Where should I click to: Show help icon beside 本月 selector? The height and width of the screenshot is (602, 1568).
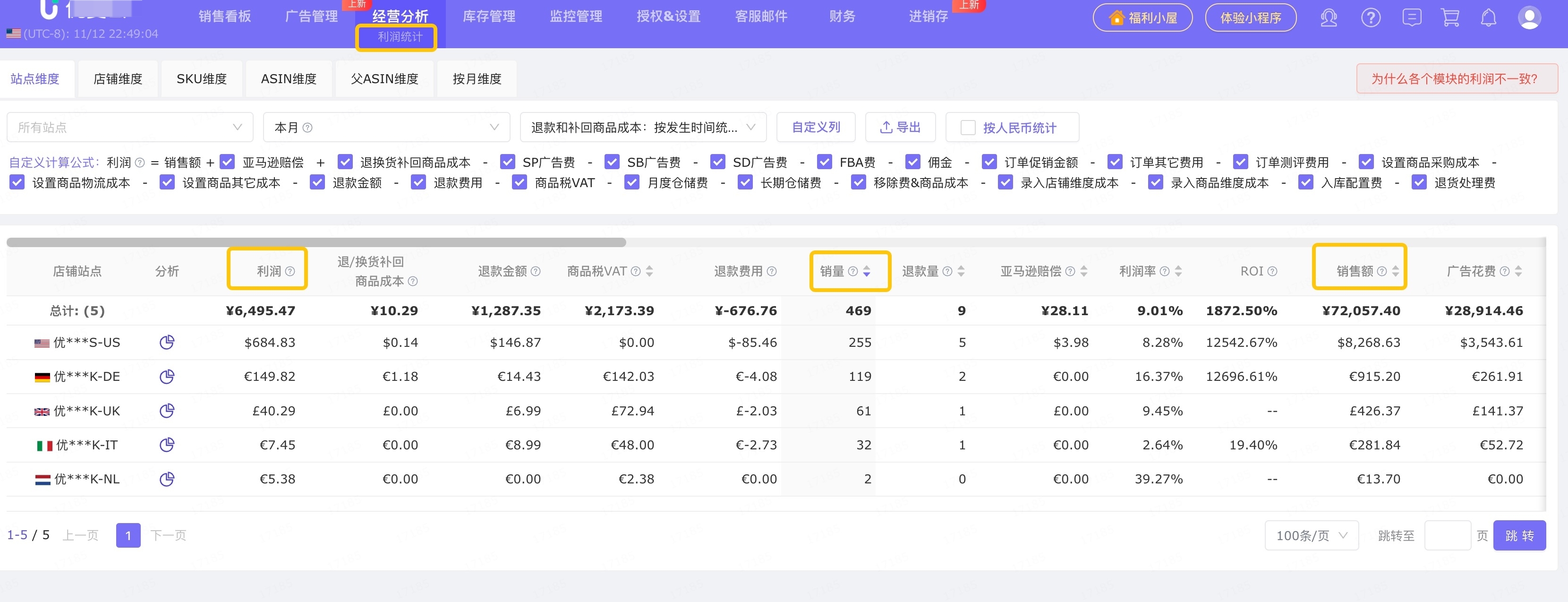click(307, 128)
